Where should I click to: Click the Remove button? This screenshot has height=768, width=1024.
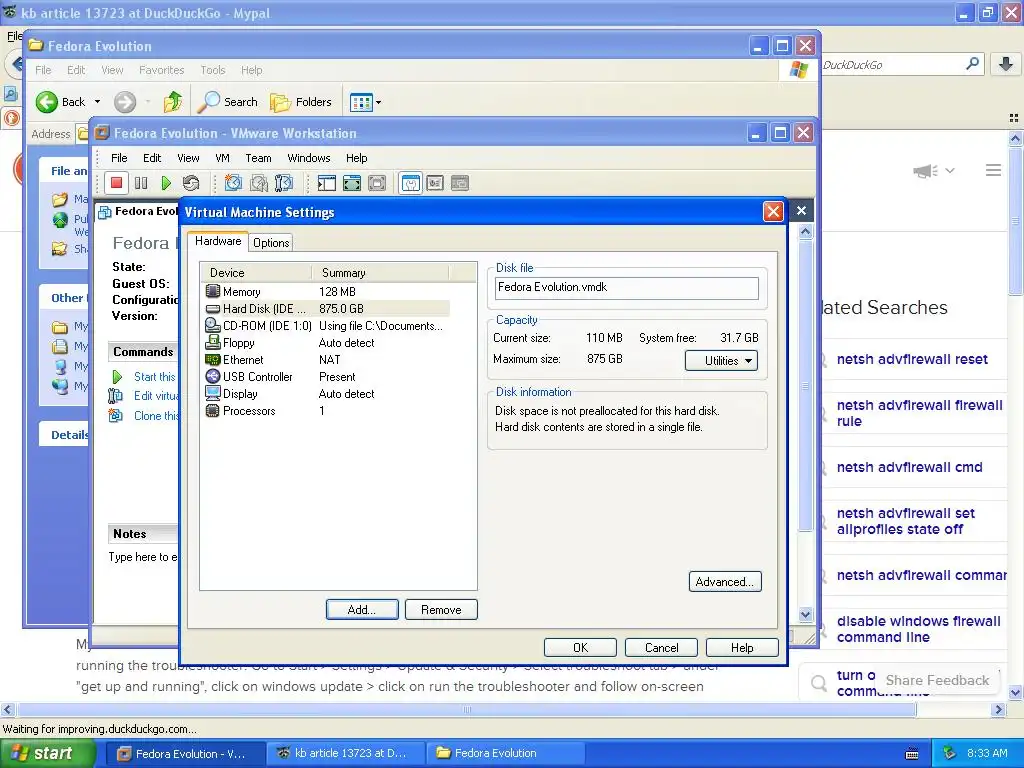pos(441,610)
